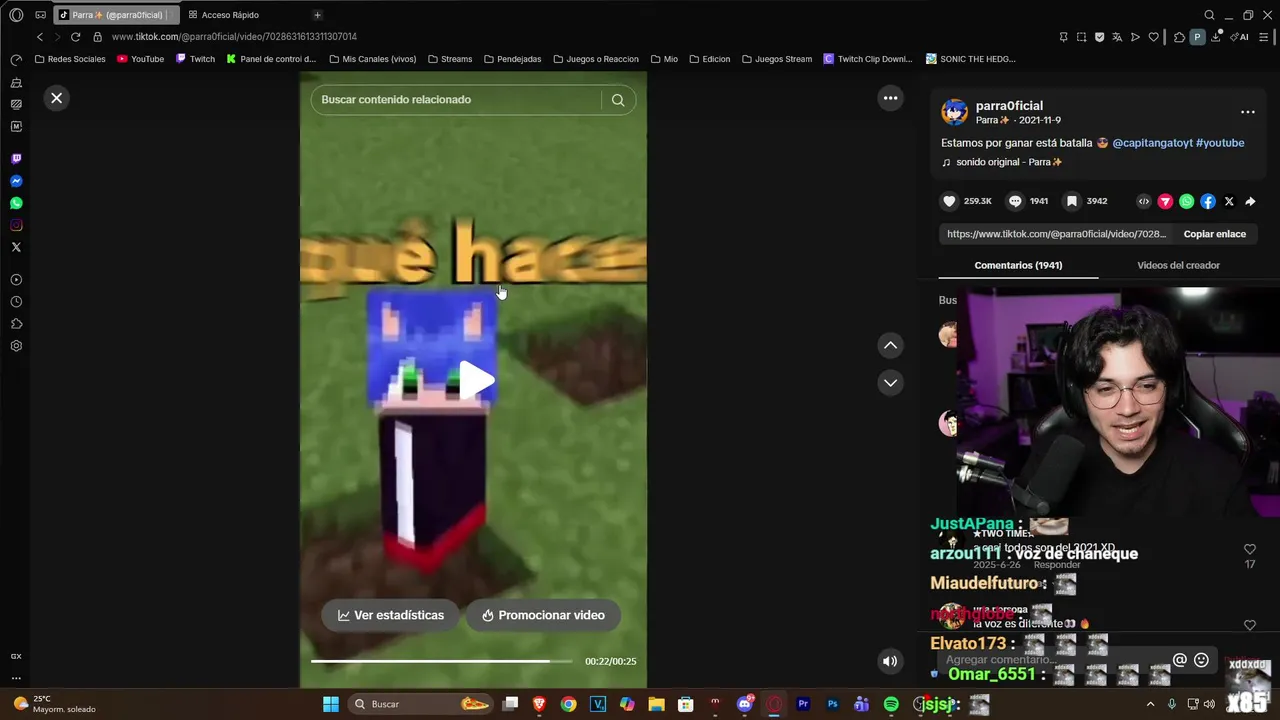Click the video URL text field
This screenshot has width=1280, height=720.
pos(1056,234)
